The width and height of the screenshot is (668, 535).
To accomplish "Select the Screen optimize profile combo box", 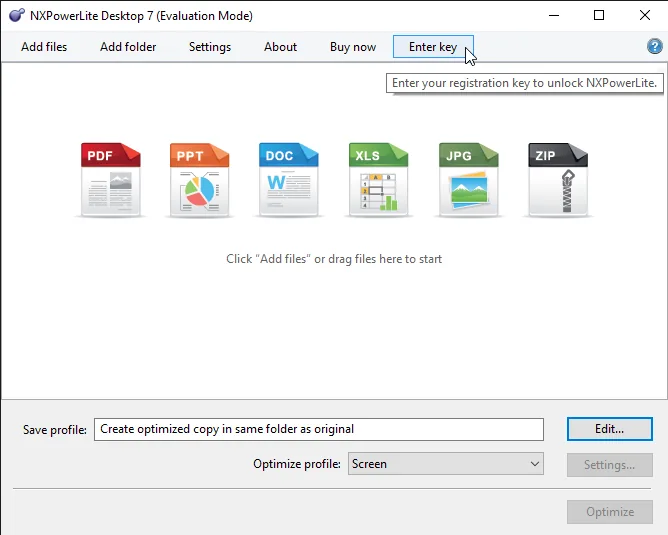I will point(446,464).
